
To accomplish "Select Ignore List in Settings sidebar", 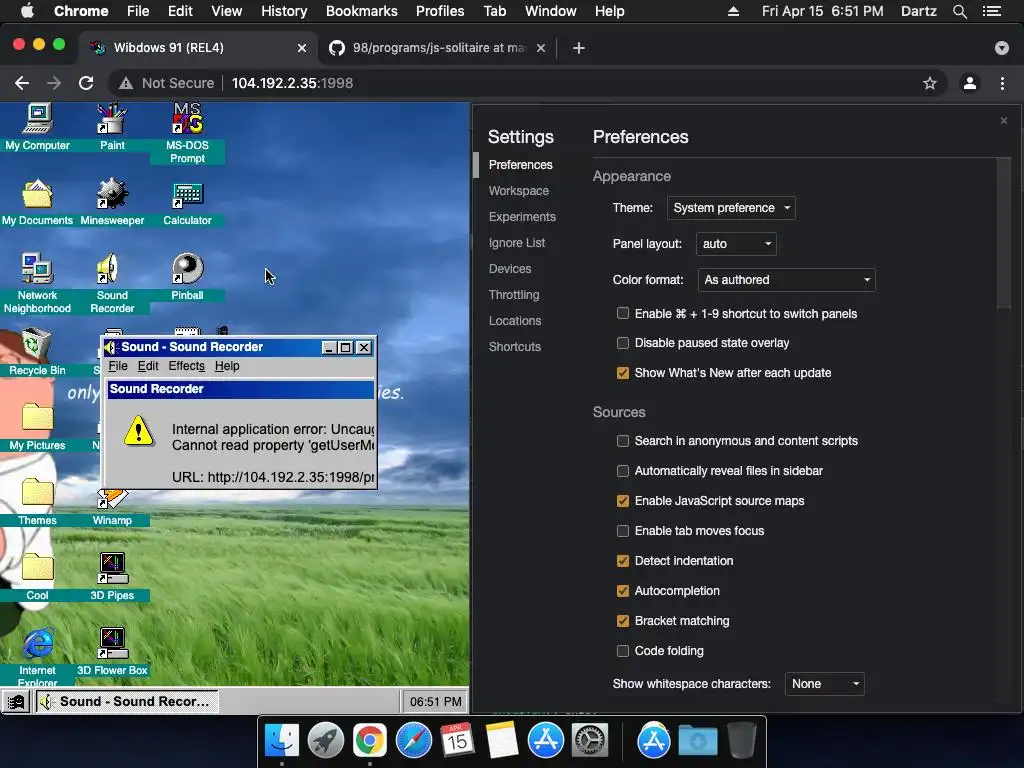I will (517, 243).
